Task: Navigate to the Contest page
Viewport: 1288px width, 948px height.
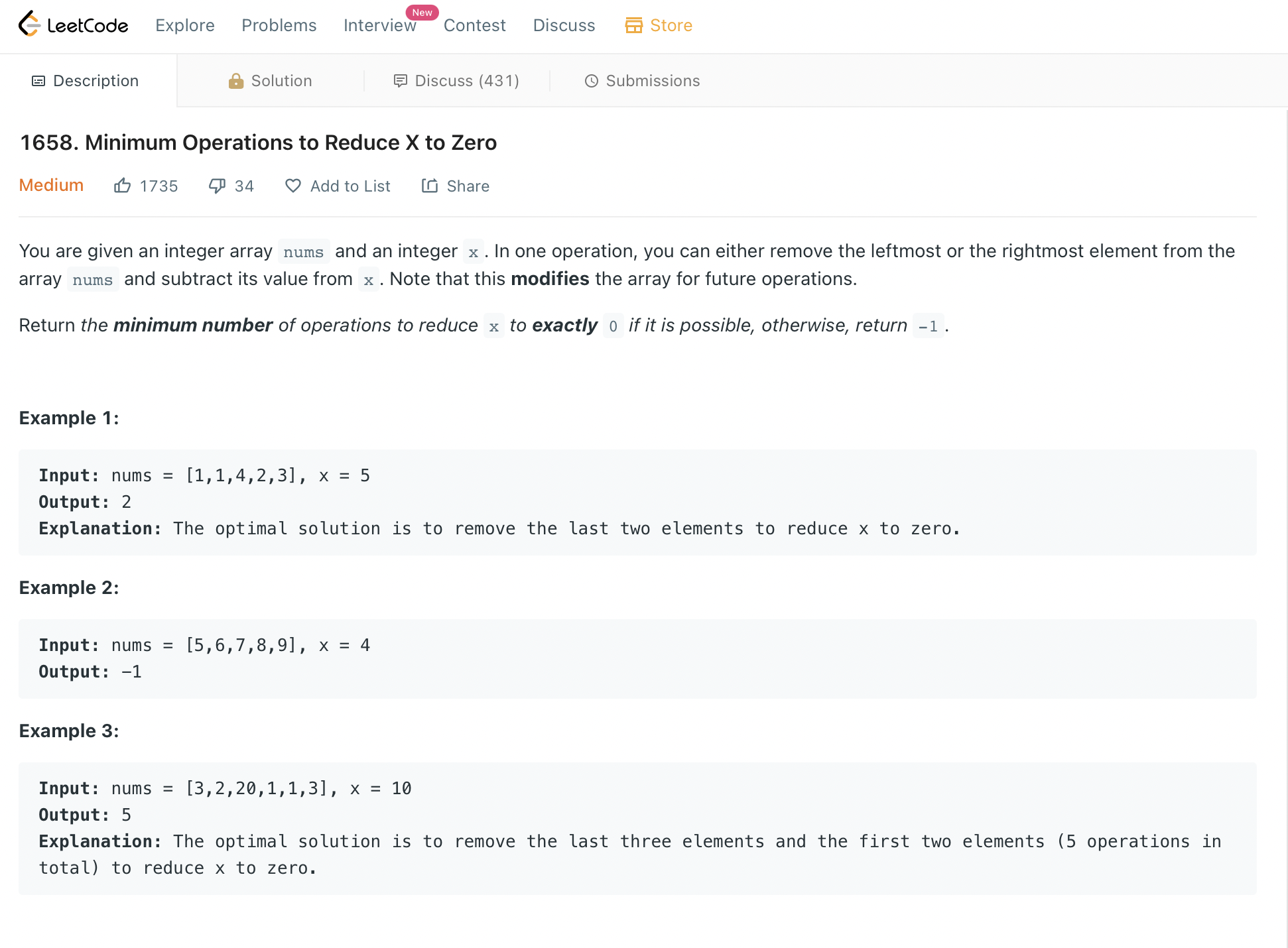Action: coord(475,25)
